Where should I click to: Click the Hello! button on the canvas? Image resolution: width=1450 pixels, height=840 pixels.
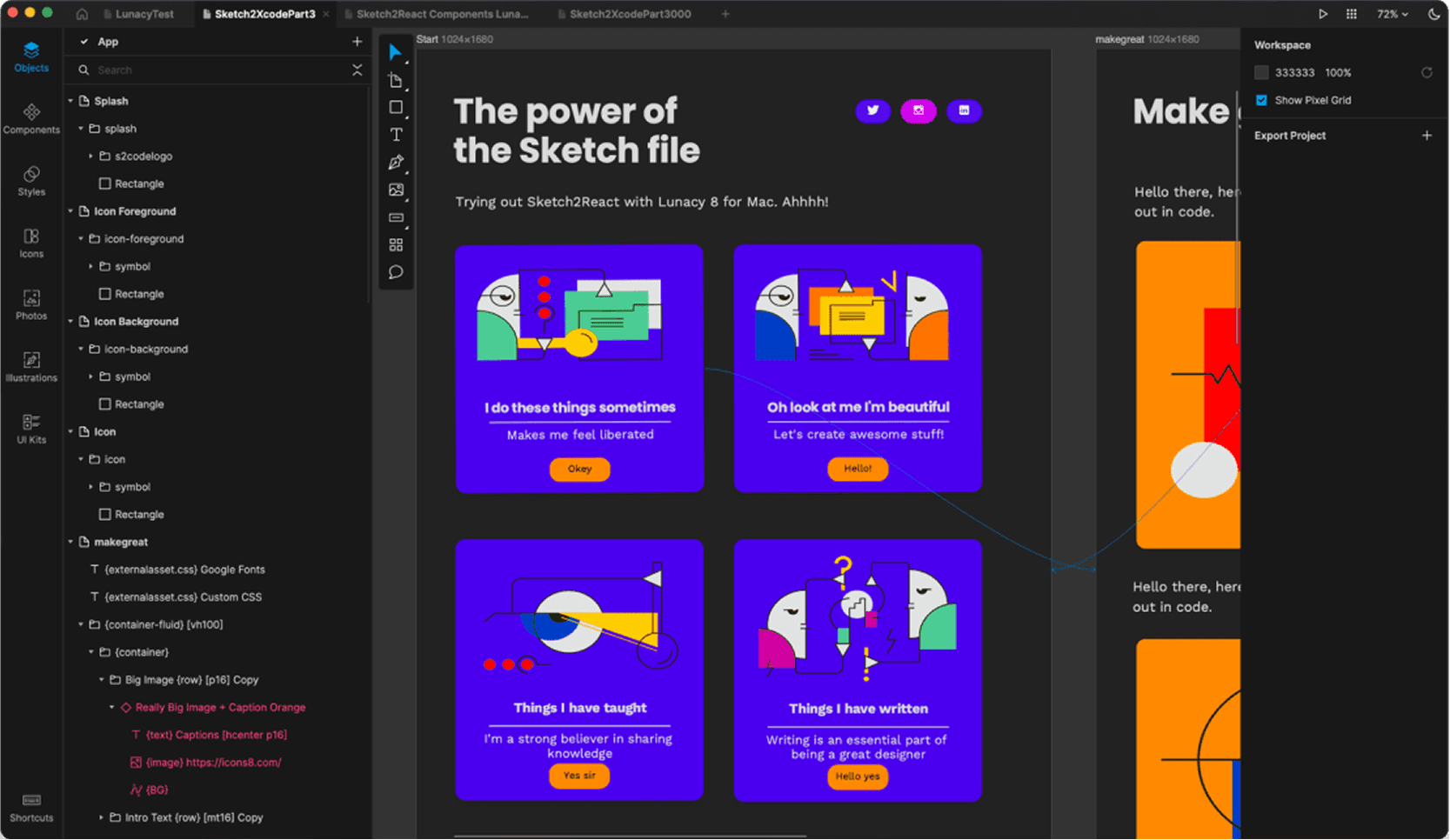[858, 469]
